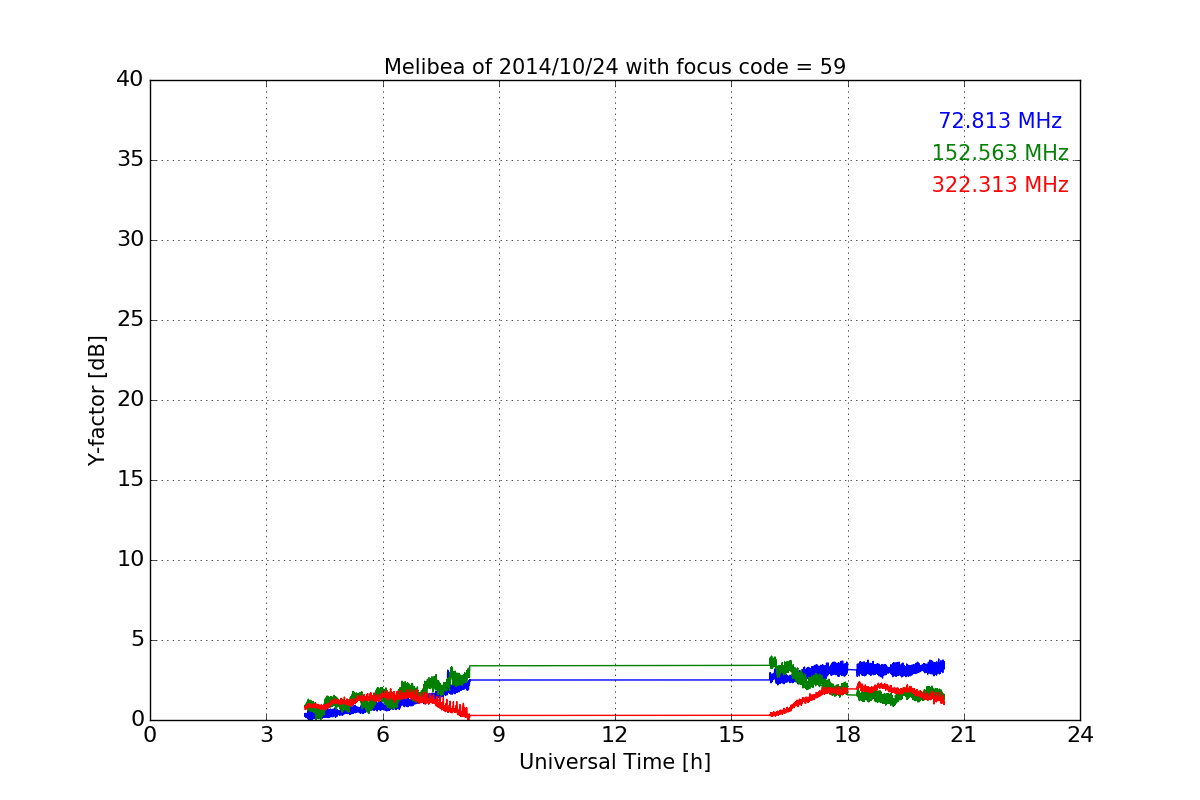Click the y-axis tick label 5

click(x=137, y=640)
